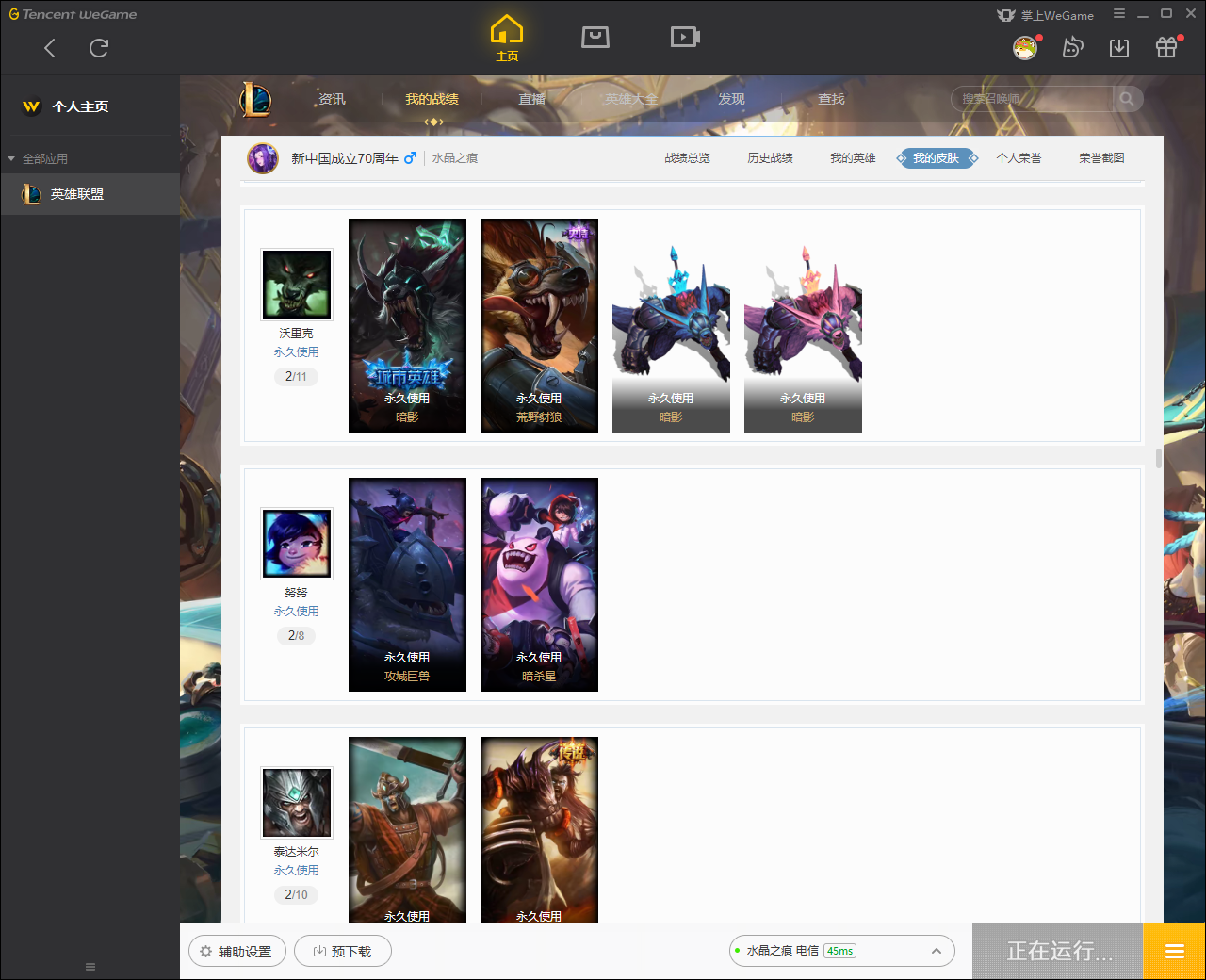This screenshot has height=980, width=1206.
Task: Open the blue chroma 暗影 skin card
Action: 671,325
